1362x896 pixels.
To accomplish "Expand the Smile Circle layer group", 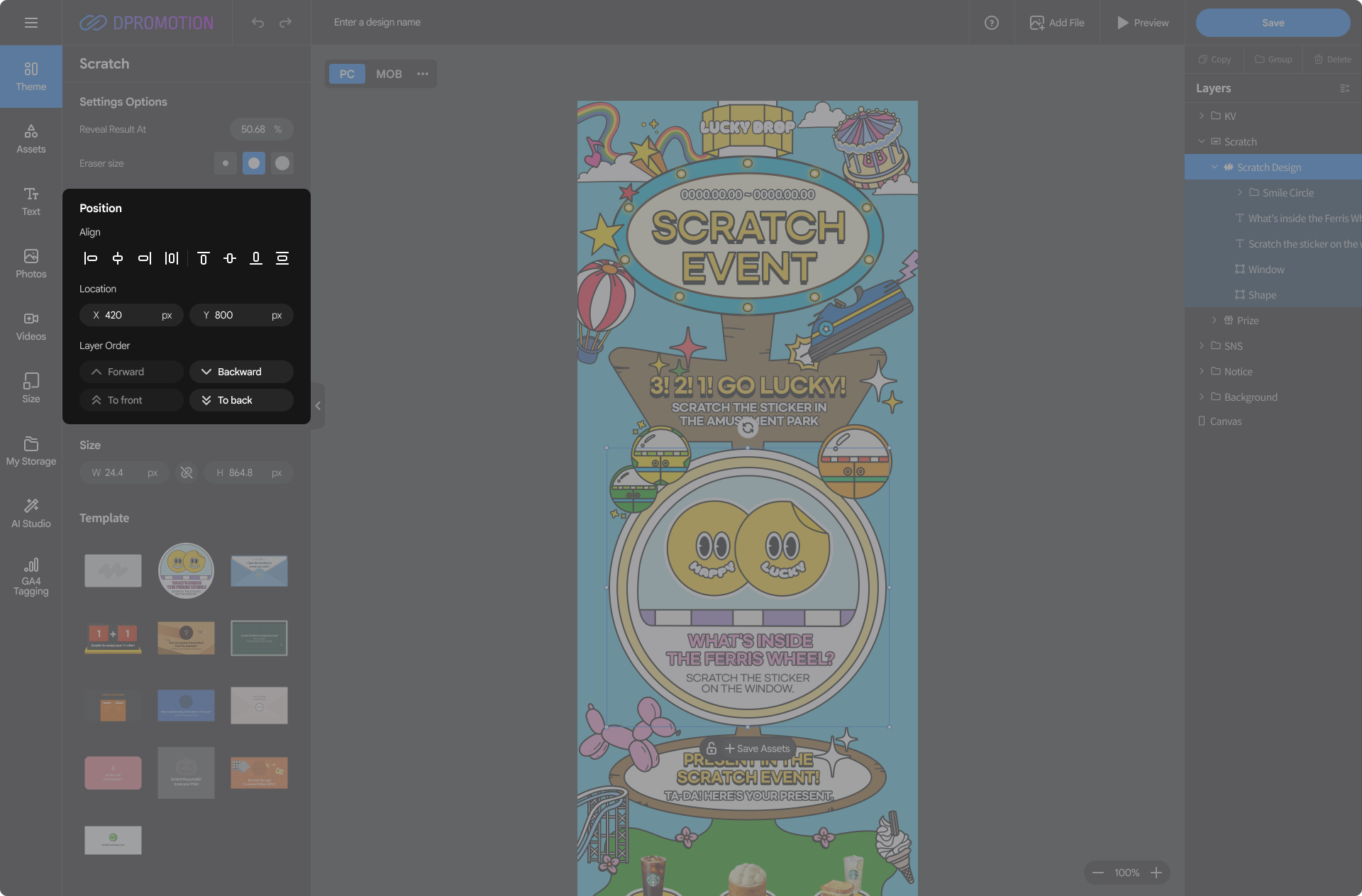I will tap(1240, 192).
